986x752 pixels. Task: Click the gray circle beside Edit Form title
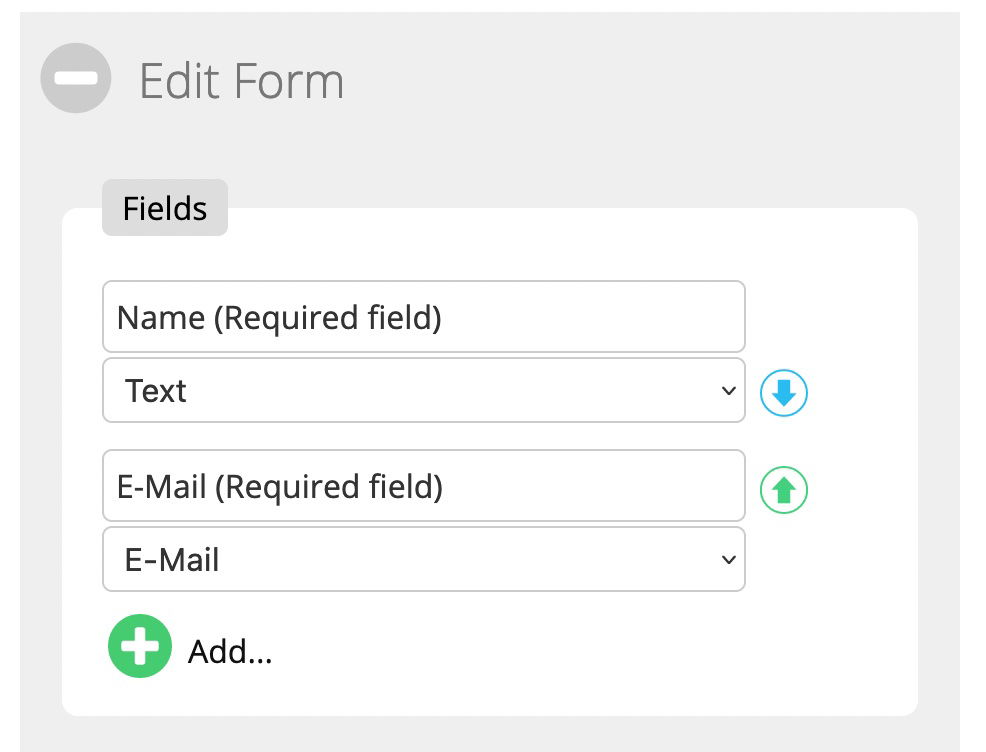pyautogui.click(x=76, y=78)
